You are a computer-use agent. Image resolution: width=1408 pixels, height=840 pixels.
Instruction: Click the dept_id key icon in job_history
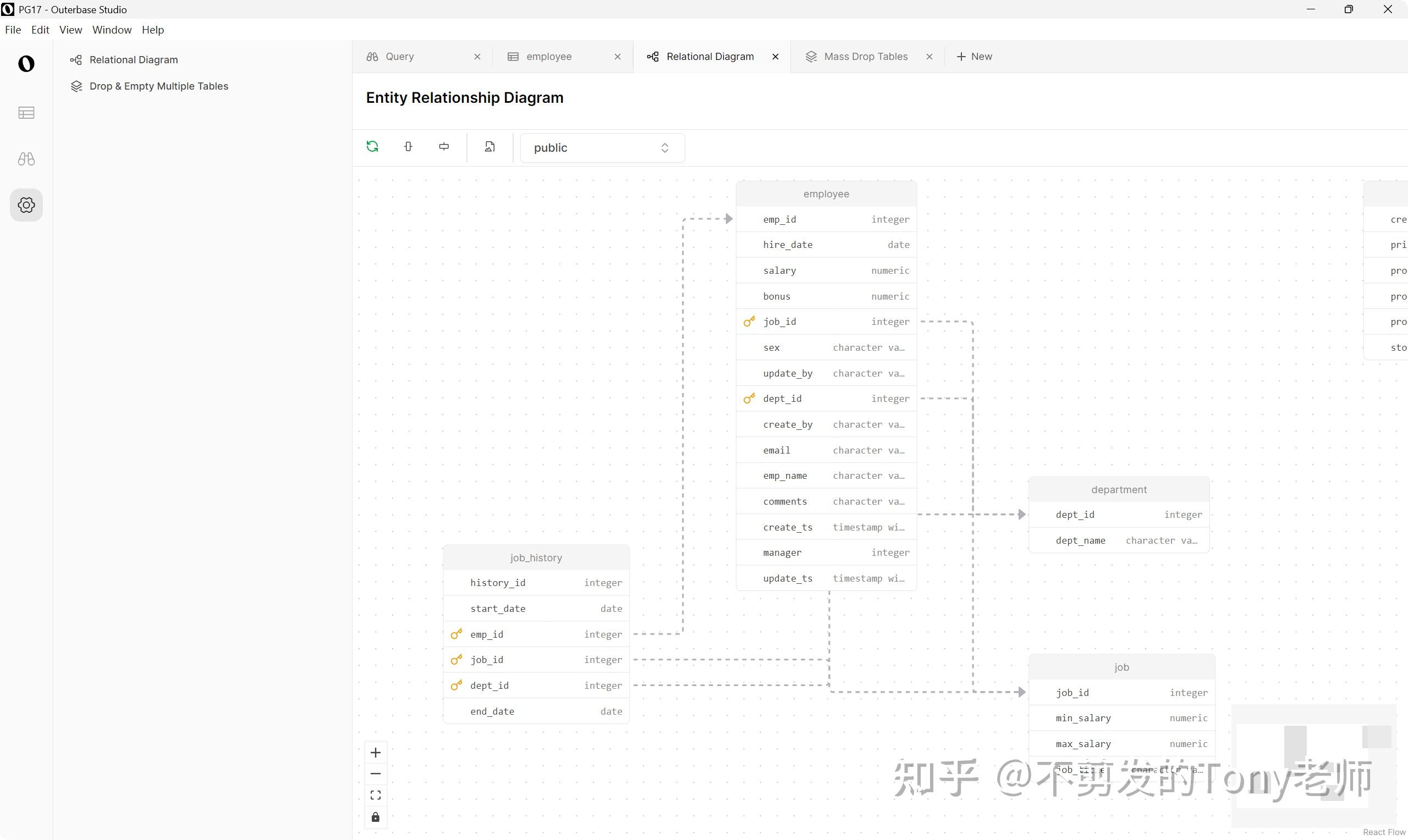457,686
